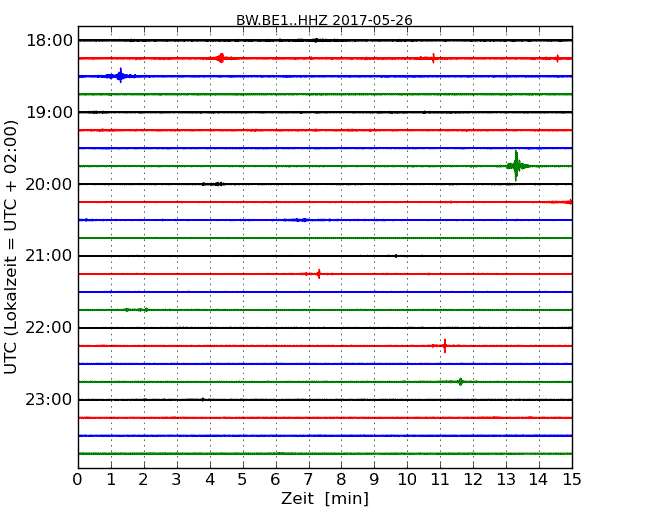Click the 19:00 time tick label
The width and height of the screenshot is (650, 520).
[49, 112]
